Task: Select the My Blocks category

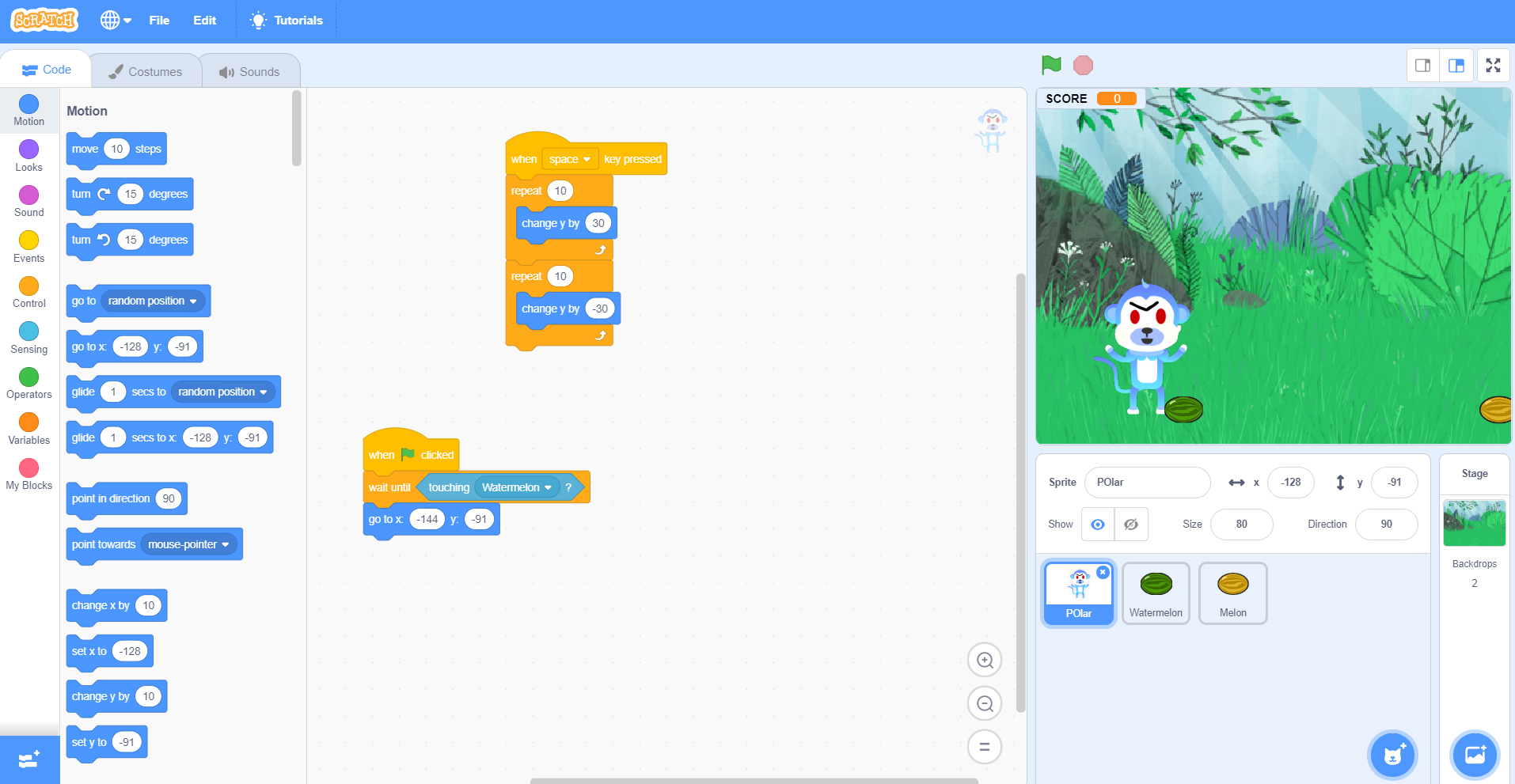Action: point(29,474)
